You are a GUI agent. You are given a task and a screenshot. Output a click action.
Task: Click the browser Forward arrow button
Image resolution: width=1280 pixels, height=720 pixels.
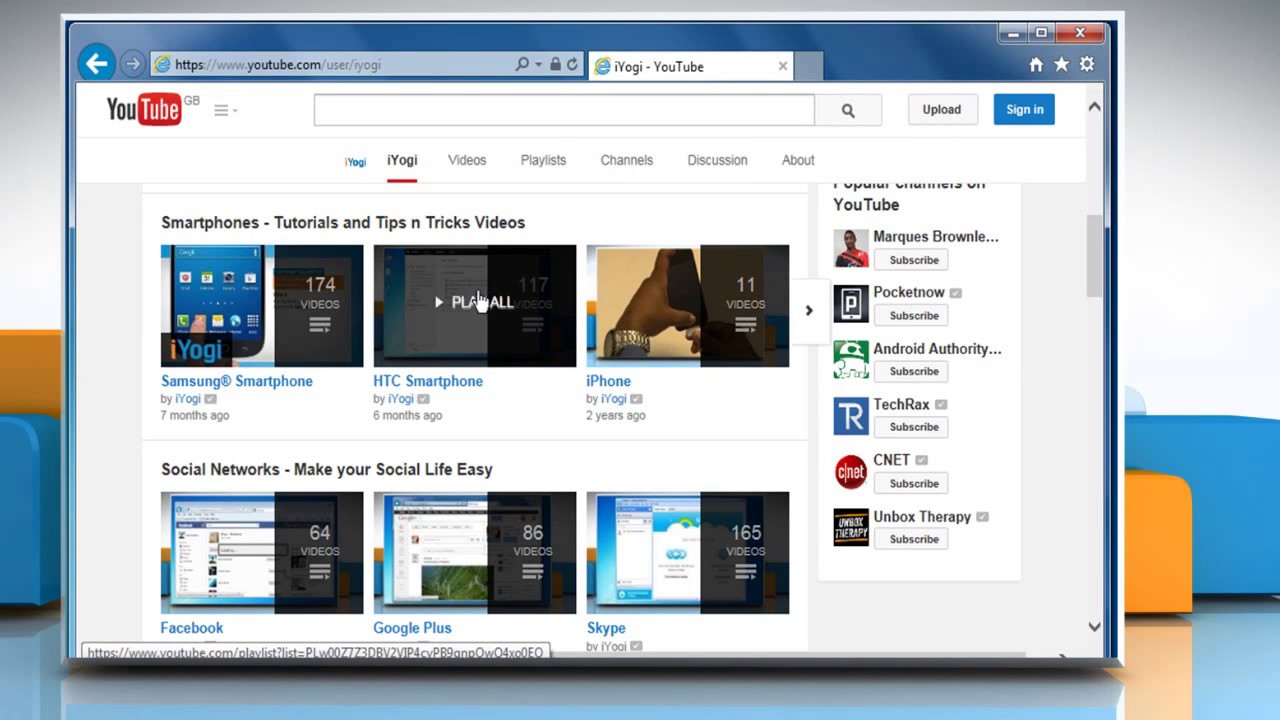(132, 64)
